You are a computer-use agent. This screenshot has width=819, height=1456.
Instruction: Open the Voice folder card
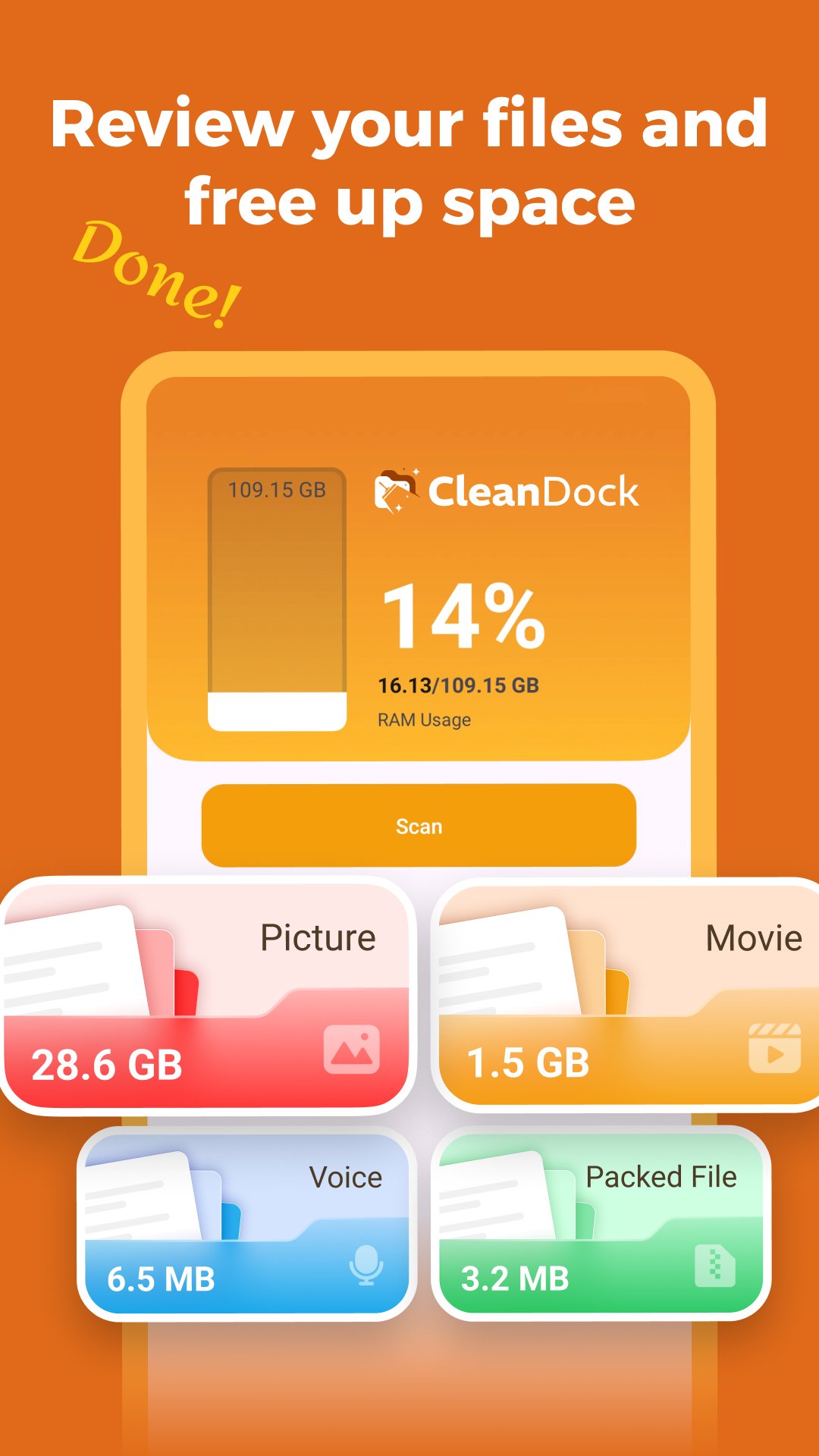[246, 1224]
